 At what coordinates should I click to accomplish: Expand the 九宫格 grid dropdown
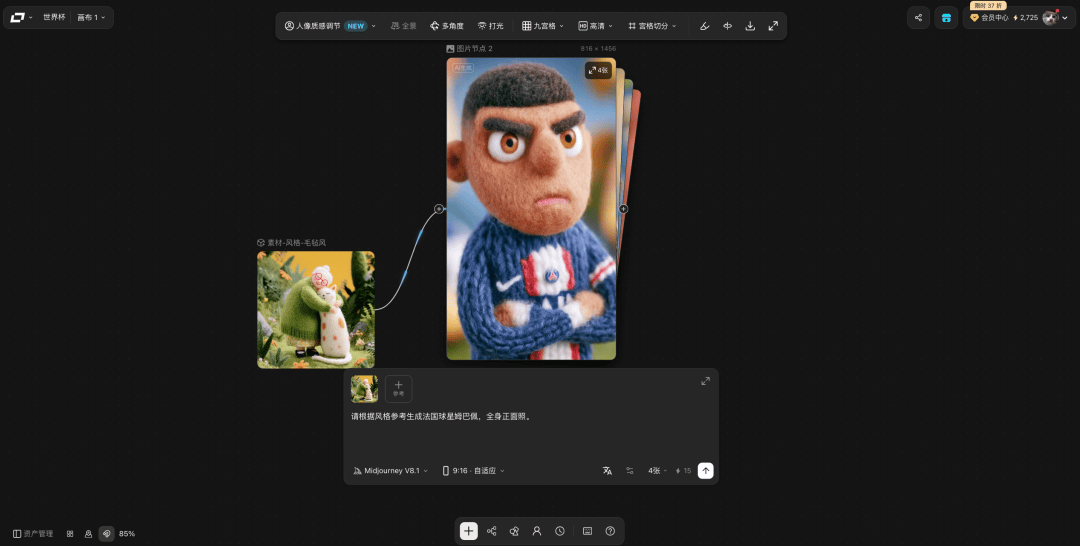tap(543, 26)
